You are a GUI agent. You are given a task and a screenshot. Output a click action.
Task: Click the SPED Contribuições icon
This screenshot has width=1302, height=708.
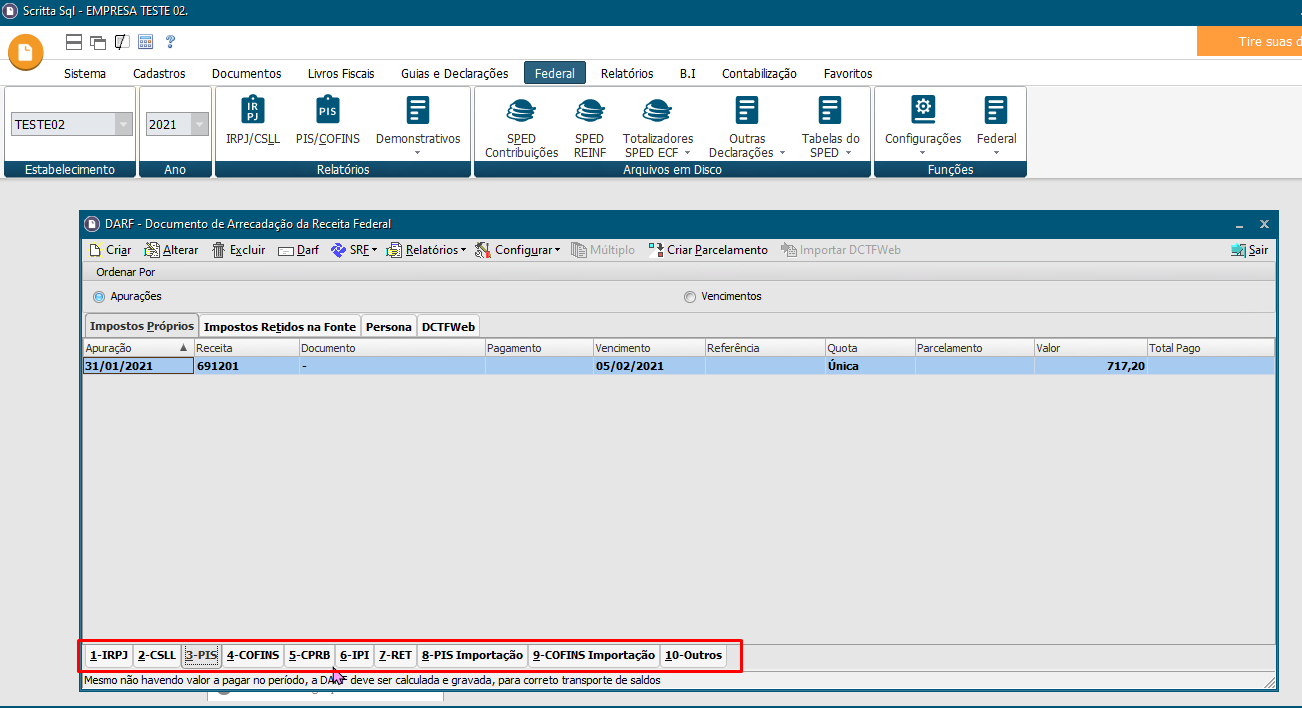click(x=521, y=111)
